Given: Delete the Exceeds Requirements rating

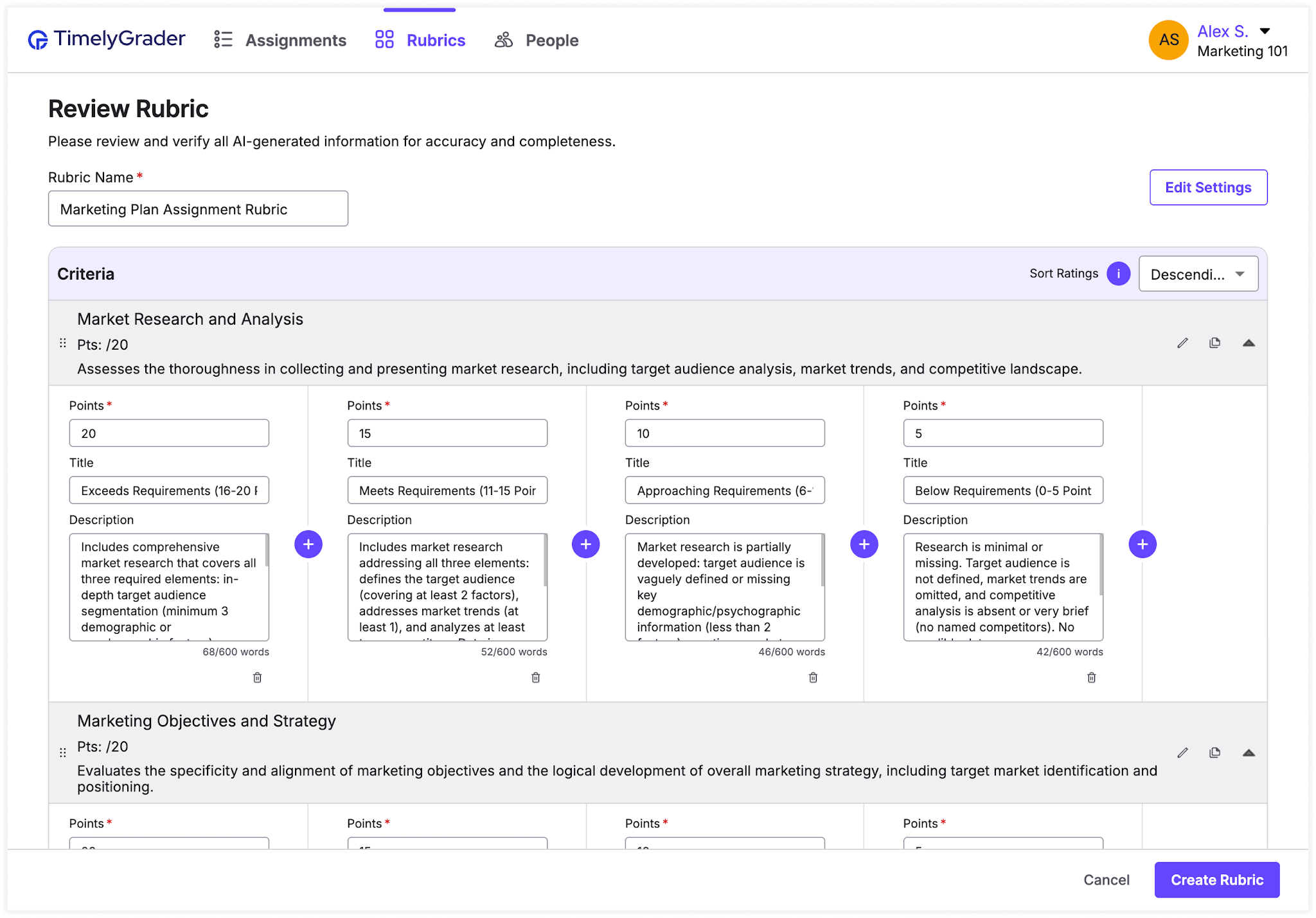Looking at the screenshot, I should [x=258, y=678].
